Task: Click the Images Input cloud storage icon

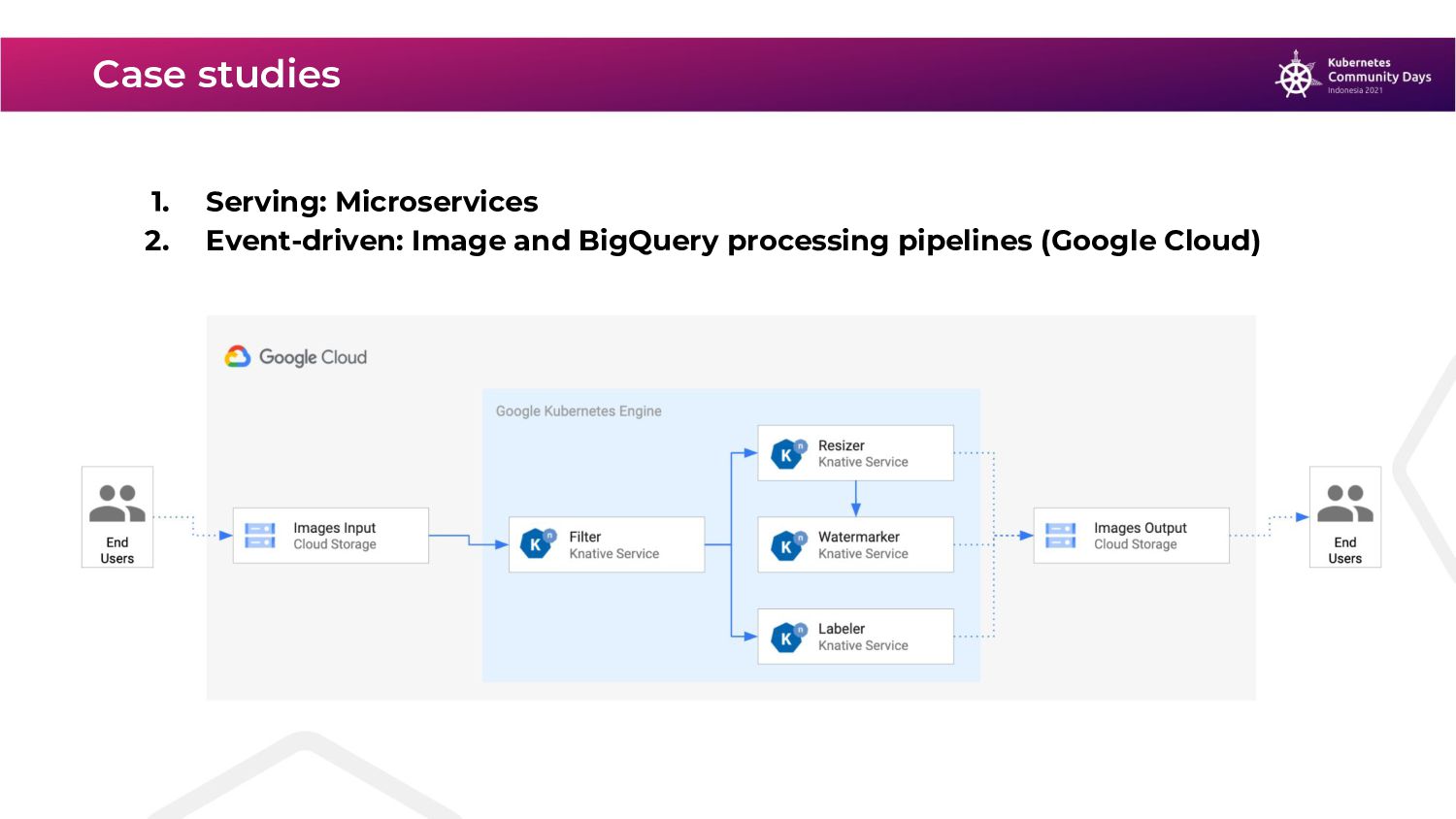Action: click(x=260, y=536)
